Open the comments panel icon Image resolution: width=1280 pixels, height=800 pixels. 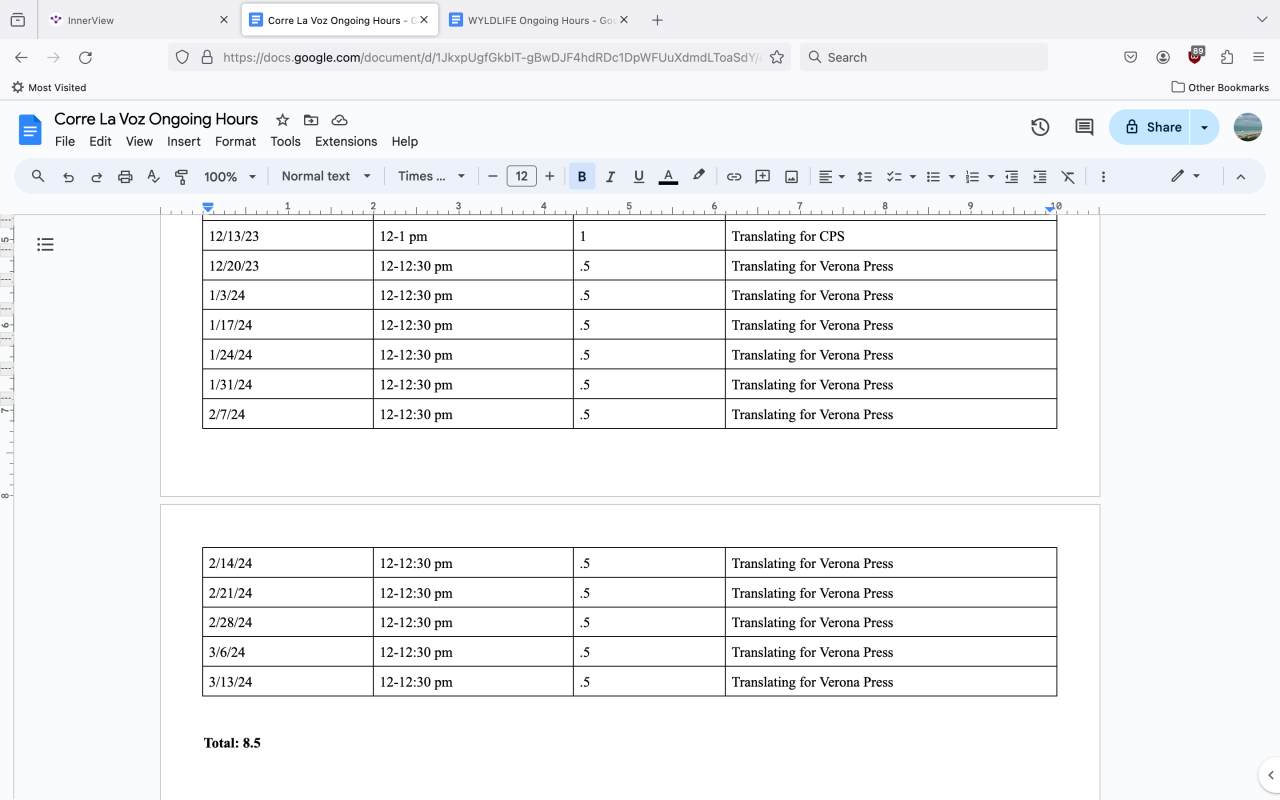[1084, 127]
